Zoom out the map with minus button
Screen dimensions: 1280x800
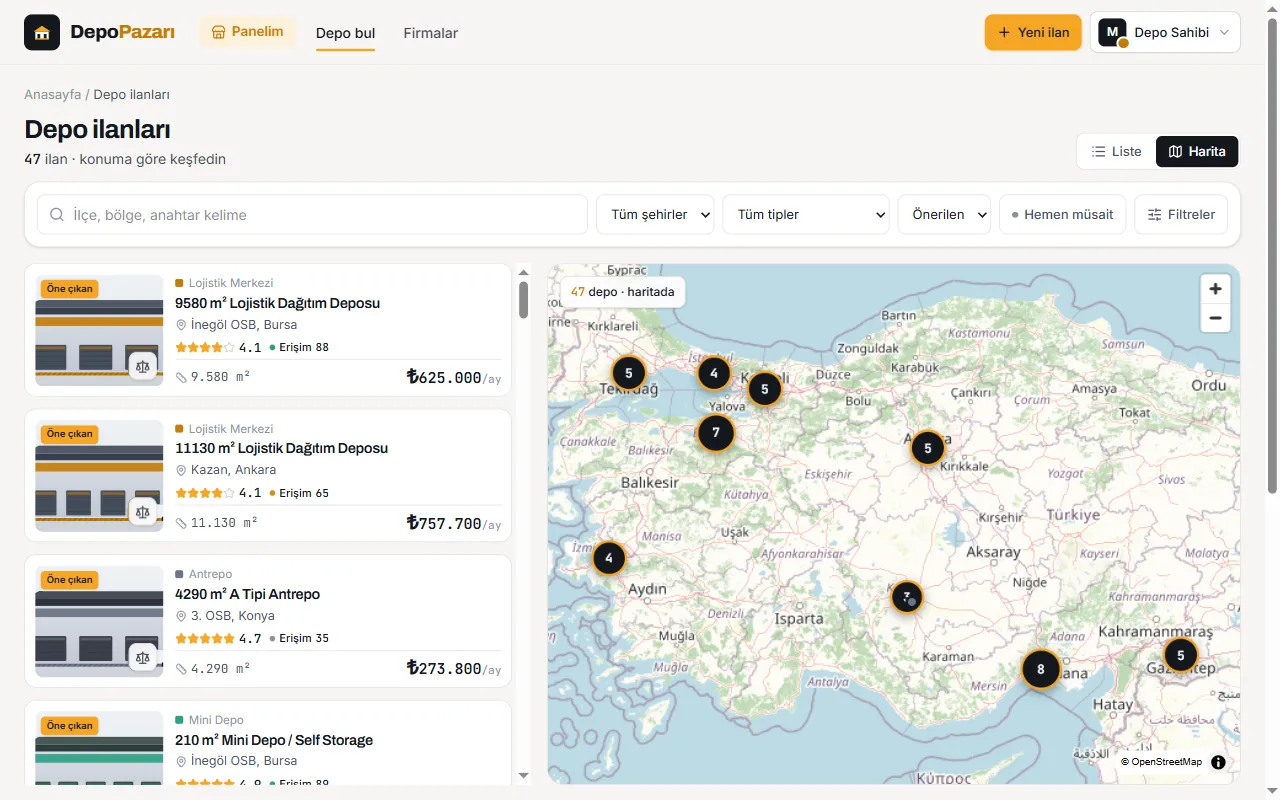coord(1215,318)
